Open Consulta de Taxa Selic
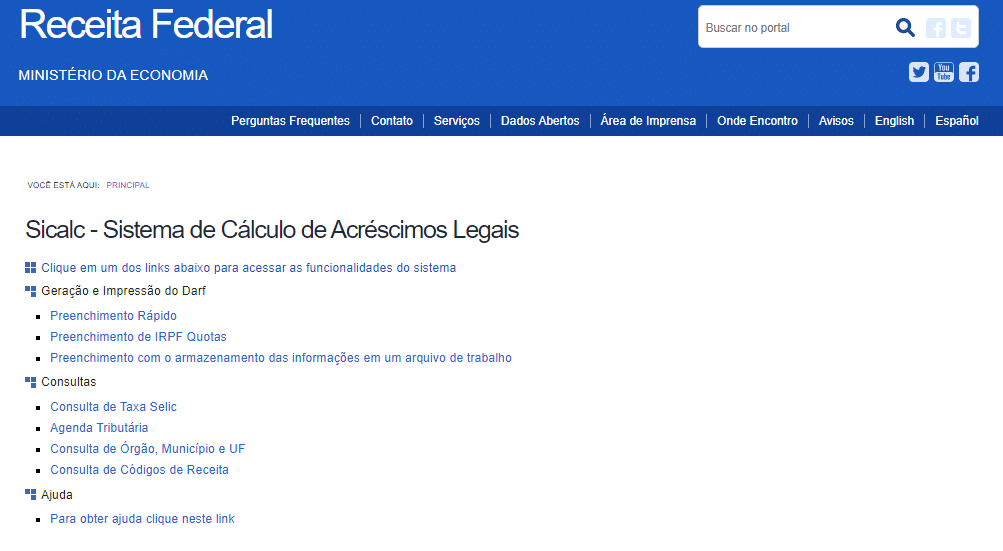This screenshot has width=1003, height=551. (113, 406)
